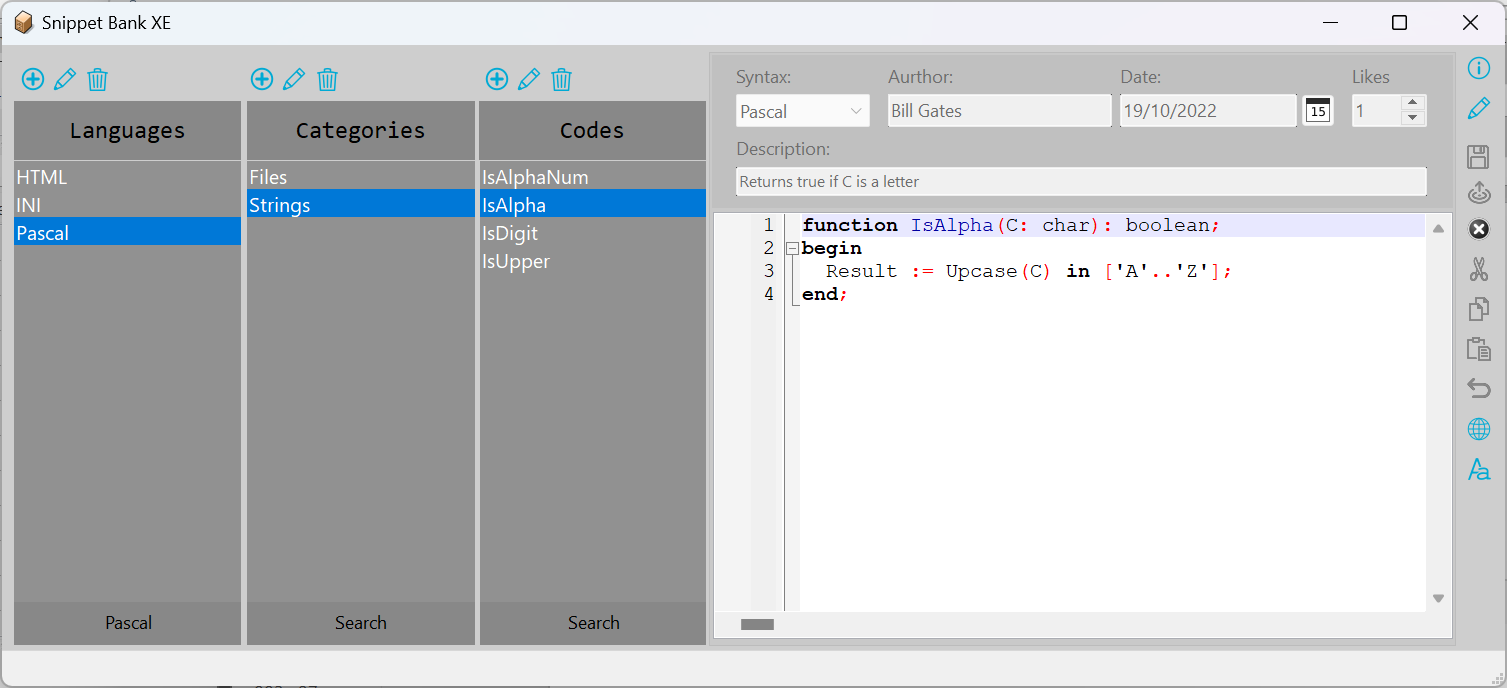This screenshot has height=688, width=1507.
Task: Cut code text with the scissors icon
Action: coord(1479,269)
